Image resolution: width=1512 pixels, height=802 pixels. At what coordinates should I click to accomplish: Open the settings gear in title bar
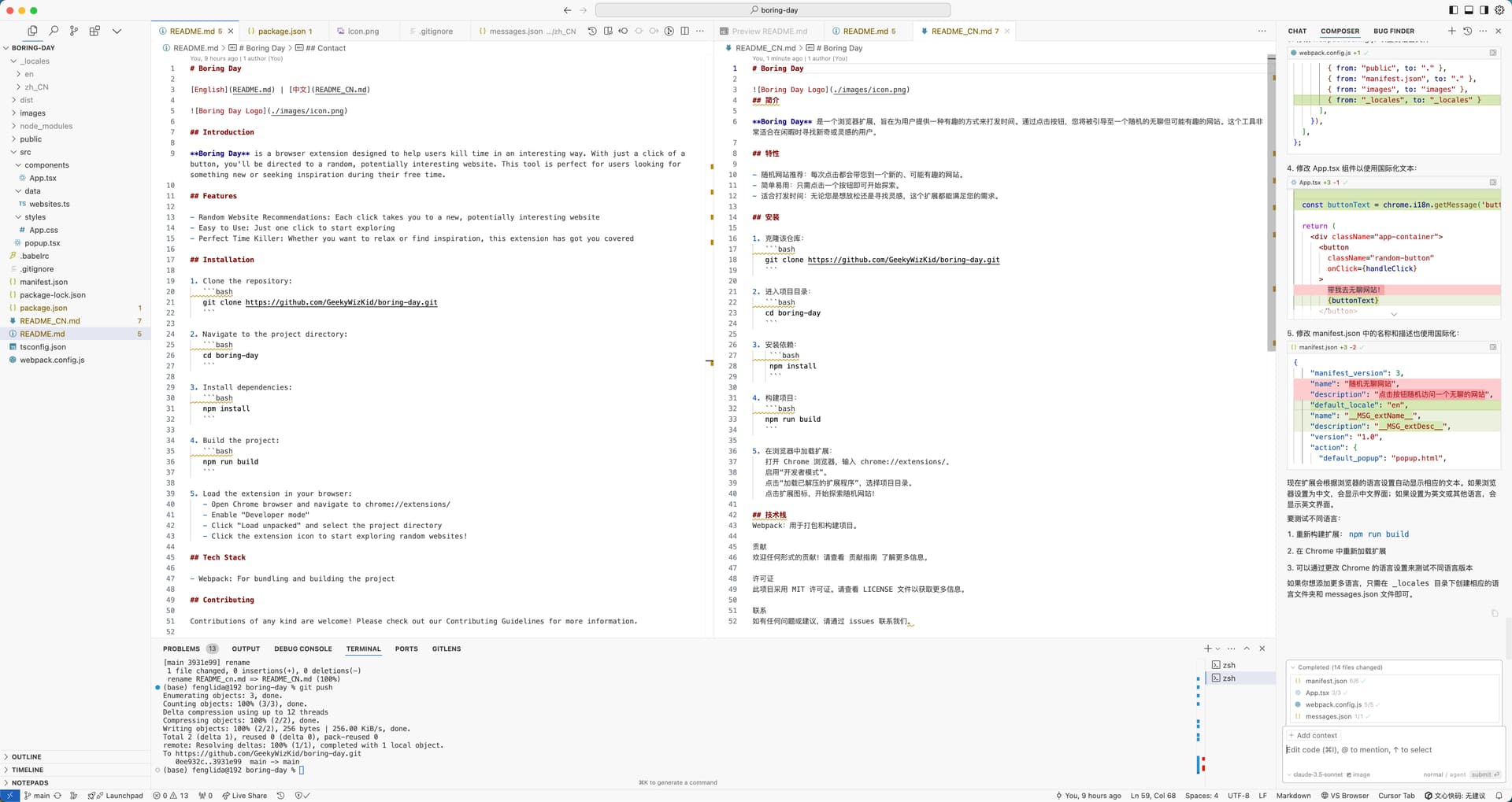tap(1499, 10)
